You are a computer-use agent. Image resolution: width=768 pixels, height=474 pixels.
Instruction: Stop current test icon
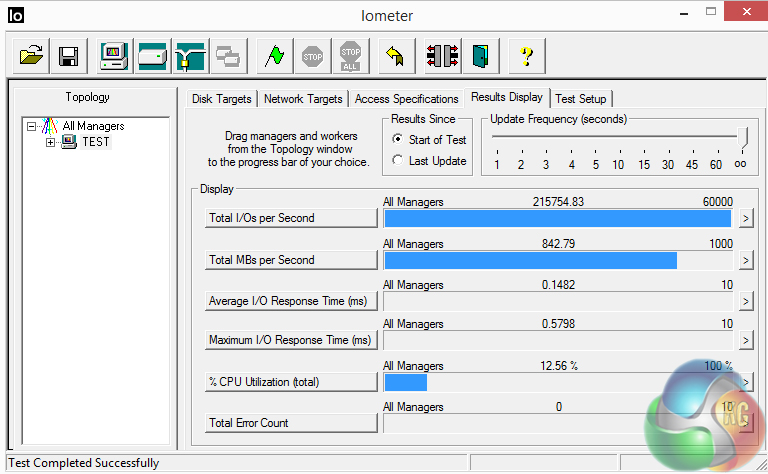pos(312,56)
